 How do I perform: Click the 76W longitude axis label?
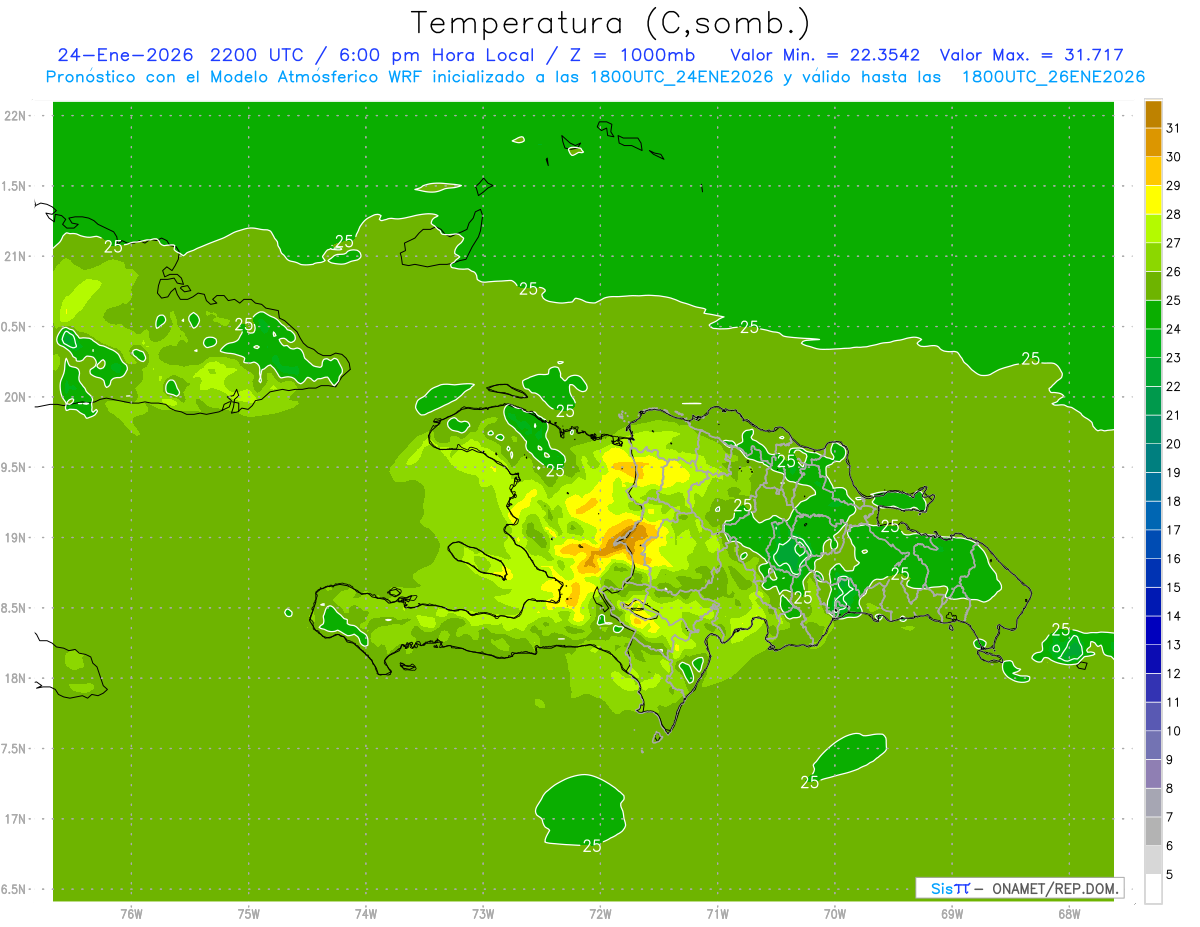pyautogui.click(x=131, y=914)
